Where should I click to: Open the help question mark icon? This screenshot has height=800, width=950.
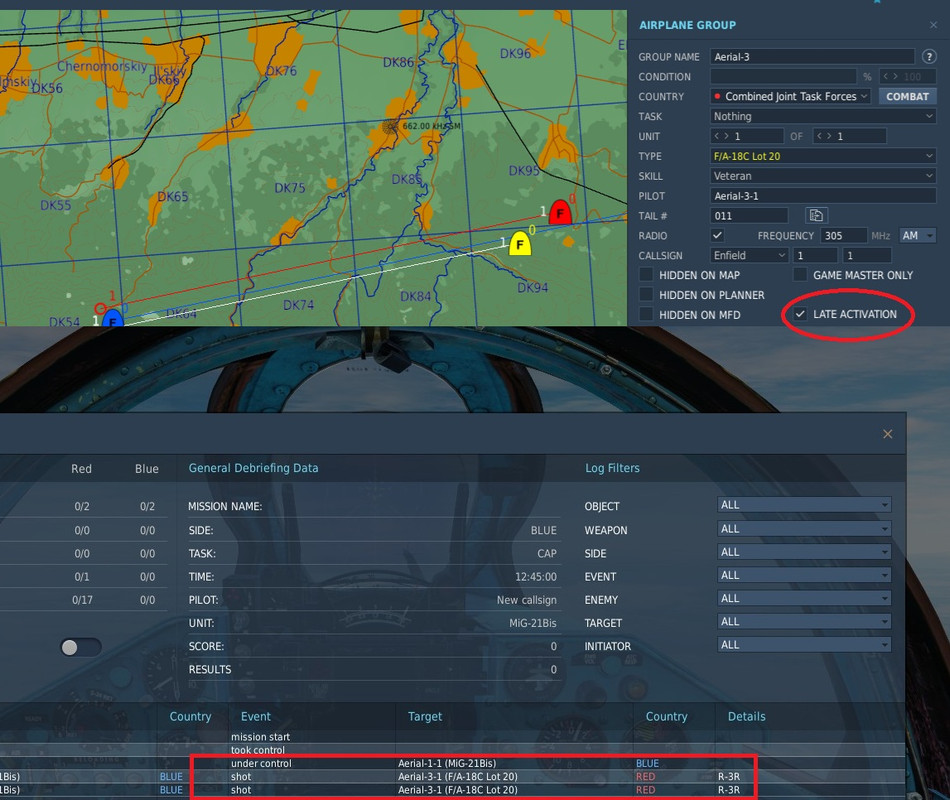(929, 56)
